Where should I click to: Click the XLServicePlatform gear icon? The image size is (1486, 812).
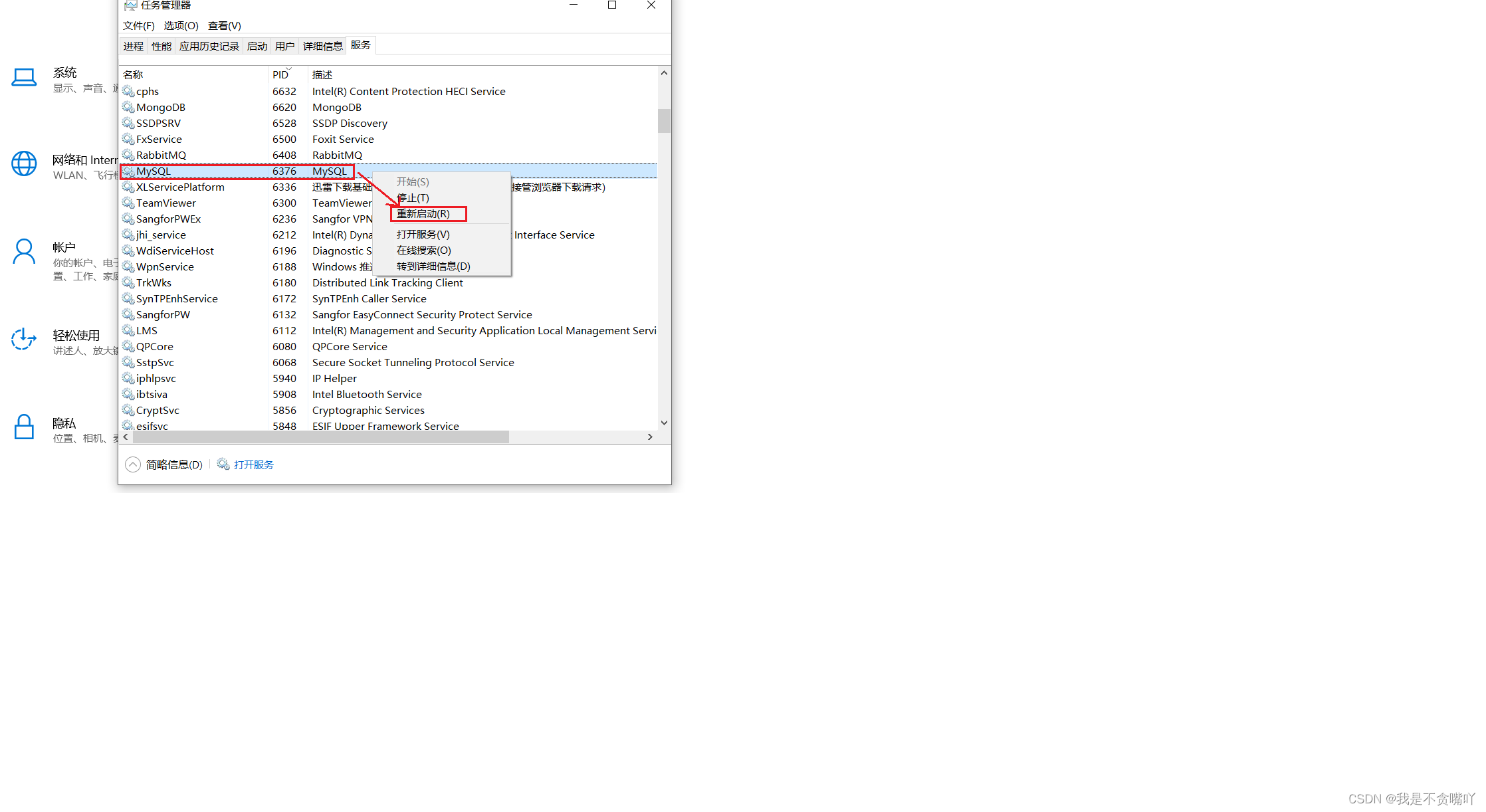click(128, 187)
